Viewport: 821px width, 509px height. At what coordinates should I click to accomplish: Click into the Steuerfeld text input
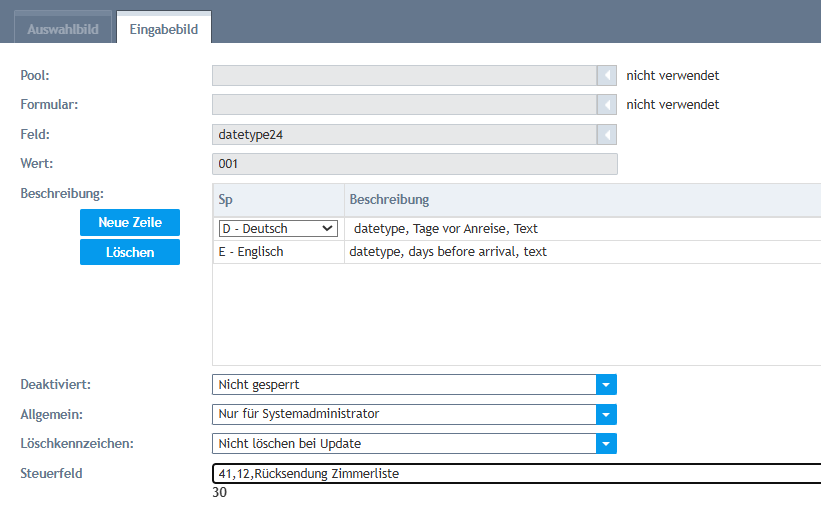point(515,473)
